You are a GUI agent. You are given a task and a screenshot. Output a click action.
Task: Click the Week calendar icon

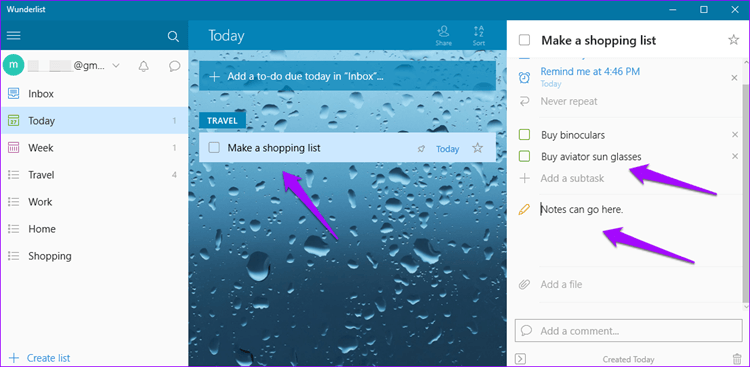coord(14,148)
